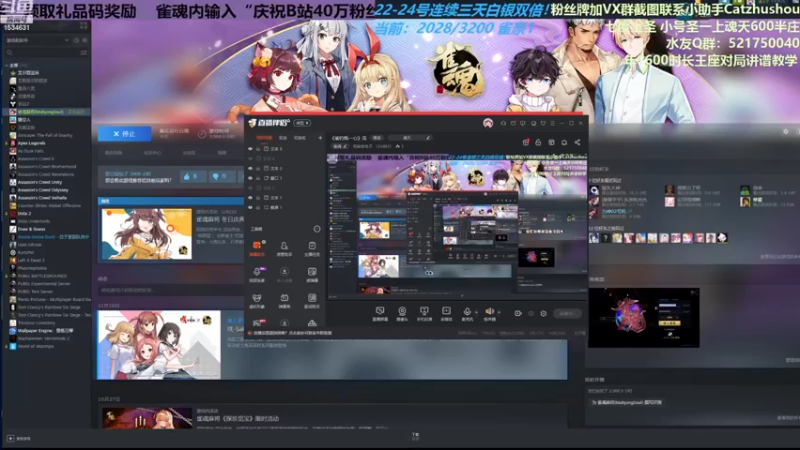Select Assassin's Creed Unity in library
Image resolution: width=800 pixels, height=450 pixels.
click(x=39, y=182)
